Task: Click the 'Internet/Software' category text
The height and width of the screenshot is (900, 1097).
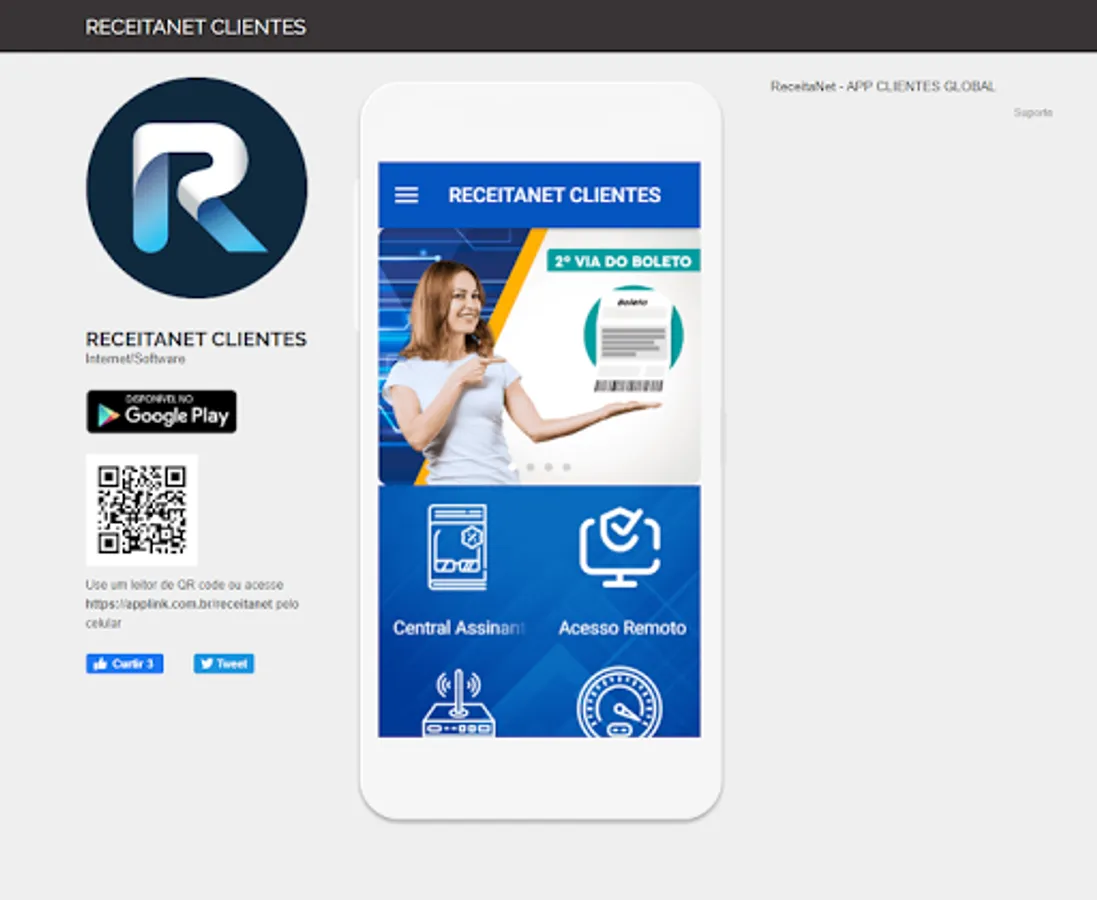Action: tap(136, 359)
